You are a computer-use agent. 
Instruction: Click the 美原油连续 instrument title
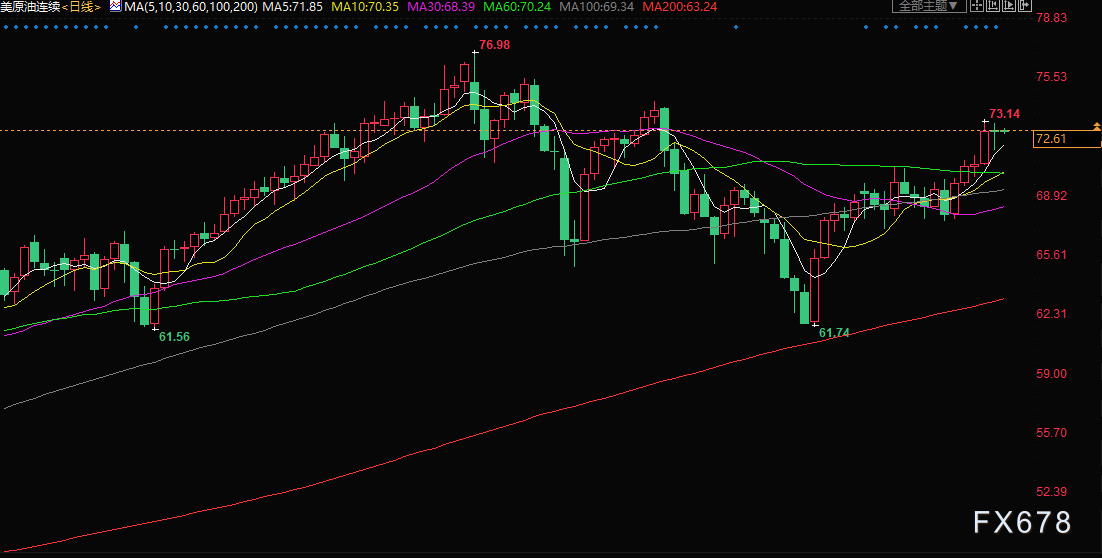(x=30, y=6)
